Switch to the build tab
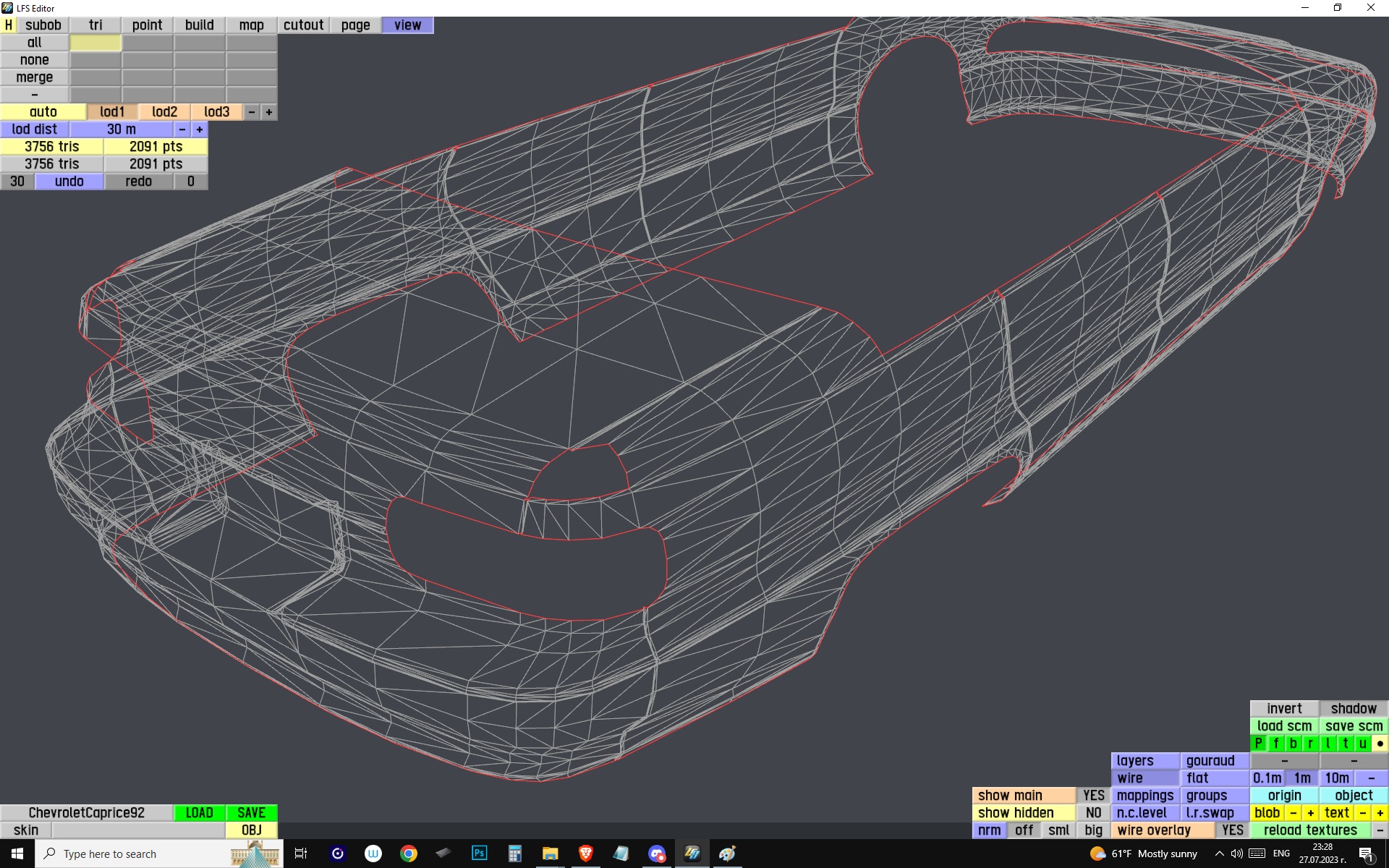Screen dimensions: 1389x868 click(x=199, y=25)
